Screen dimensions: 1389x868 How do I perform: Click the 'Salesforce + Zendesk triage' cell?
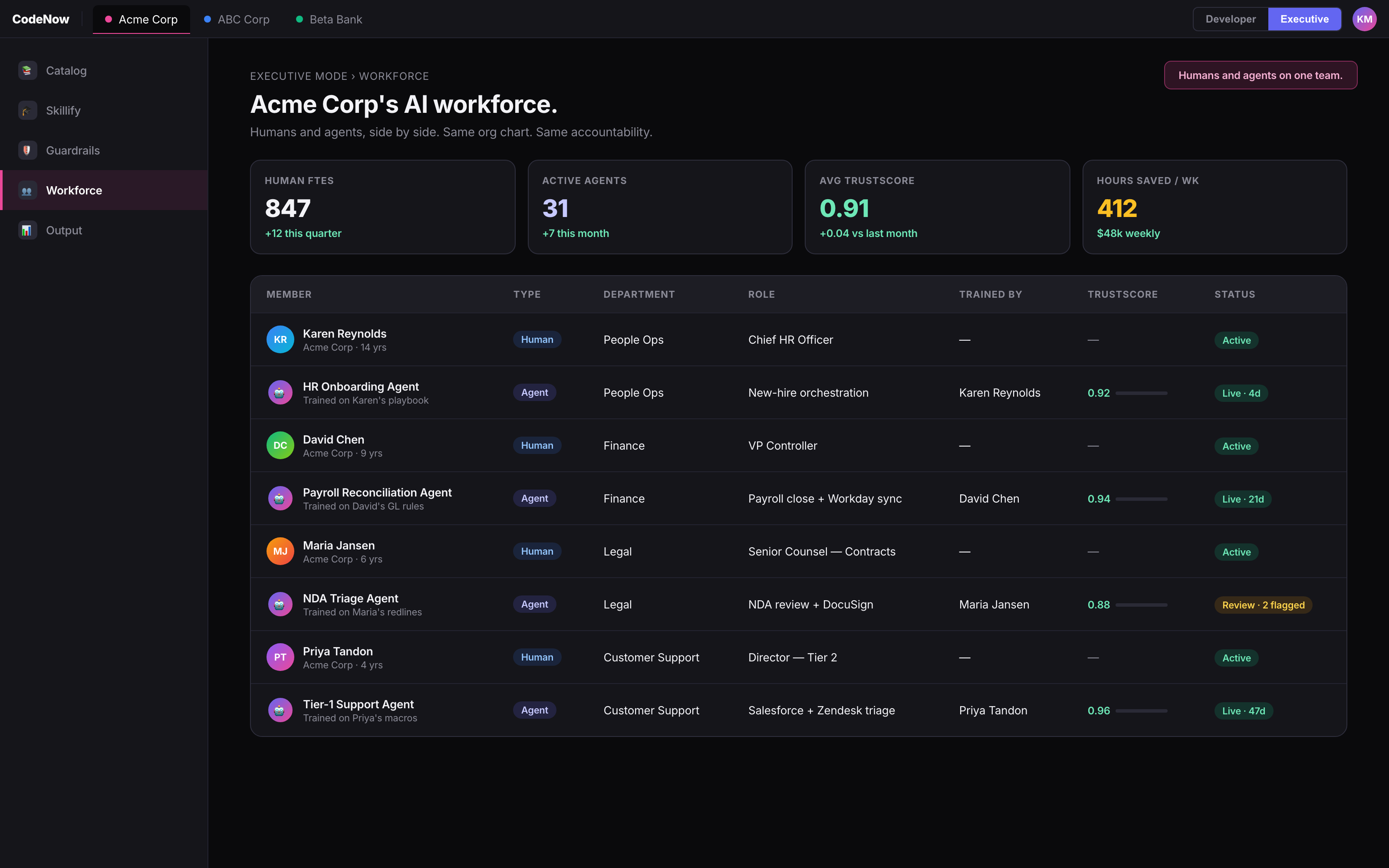821,711
